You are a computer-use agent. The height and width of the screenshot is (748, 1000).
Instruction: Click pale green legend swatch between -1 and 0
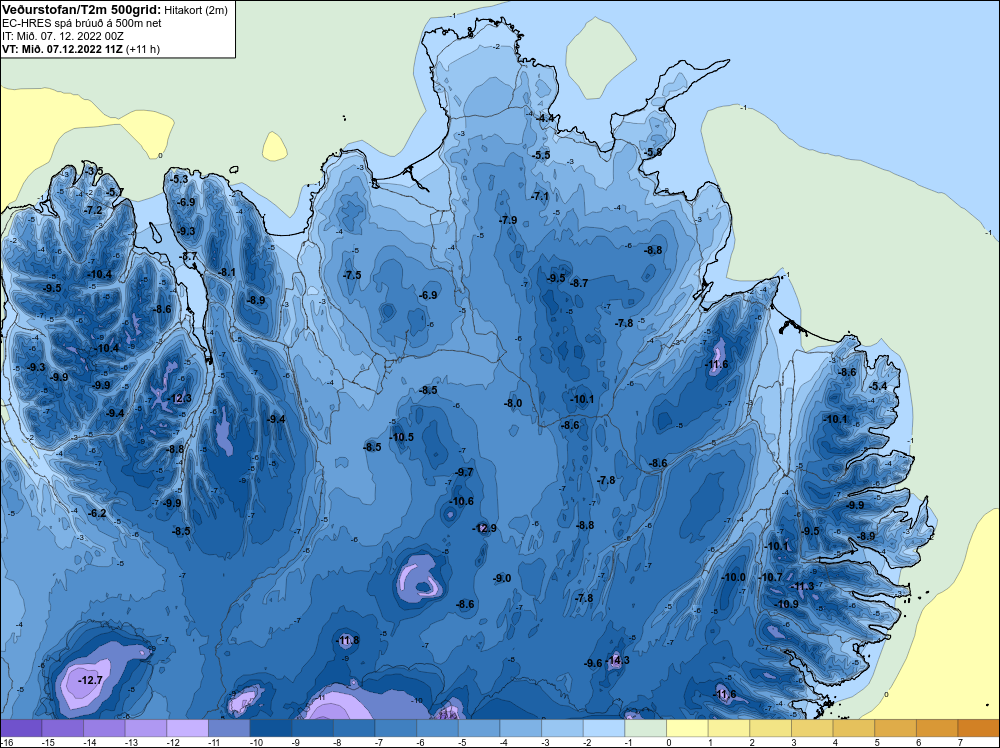646,728
